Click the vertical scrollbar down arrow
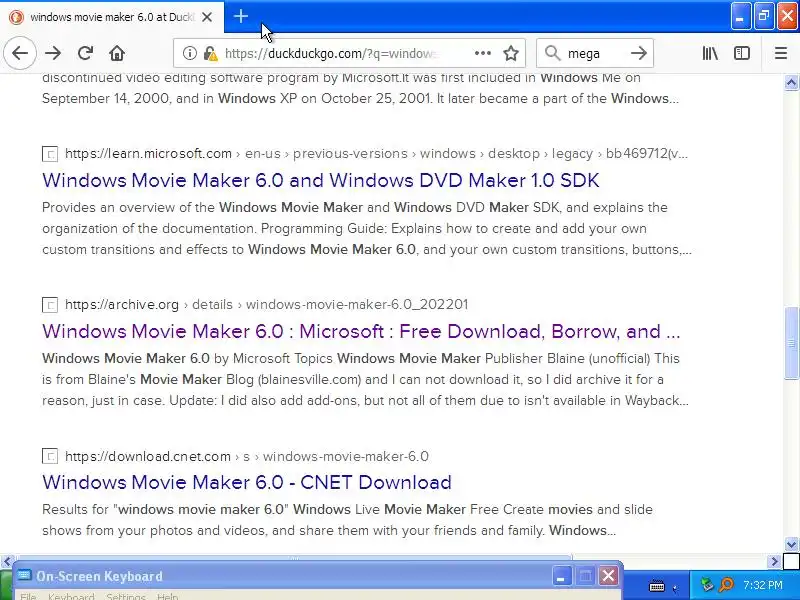 (x=791, y=544)
